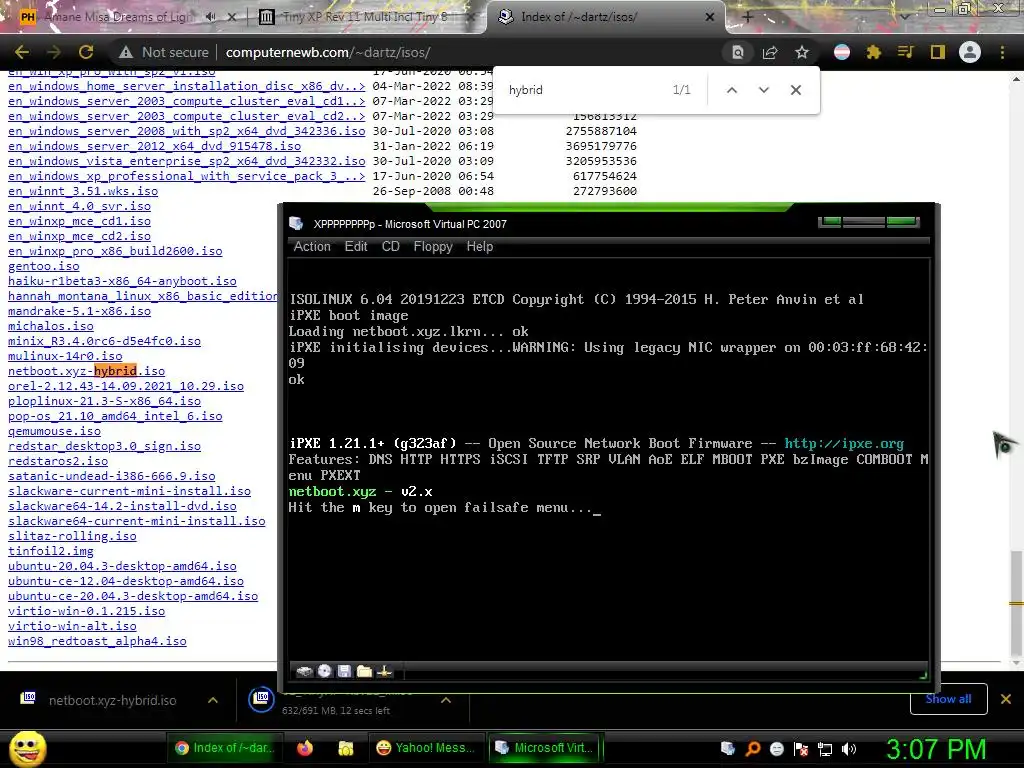Click the CD drive icon in Virtual PC status bar

pos(325,671)
